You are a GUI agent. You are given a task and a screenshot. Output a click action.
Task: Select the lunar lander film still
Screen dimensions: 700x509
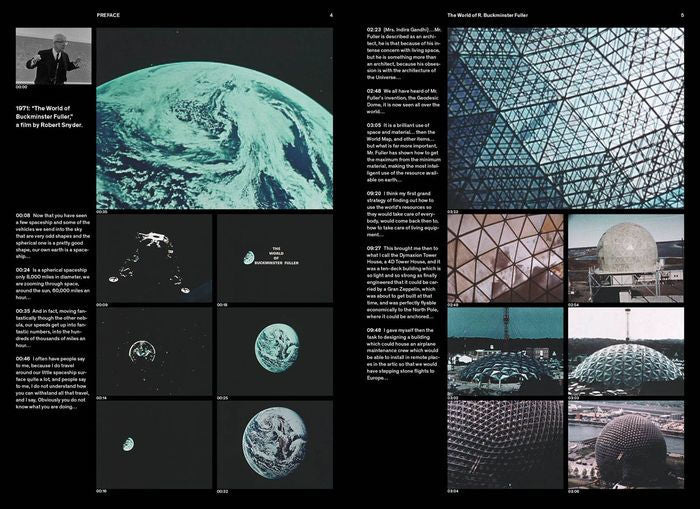[154, 259]
